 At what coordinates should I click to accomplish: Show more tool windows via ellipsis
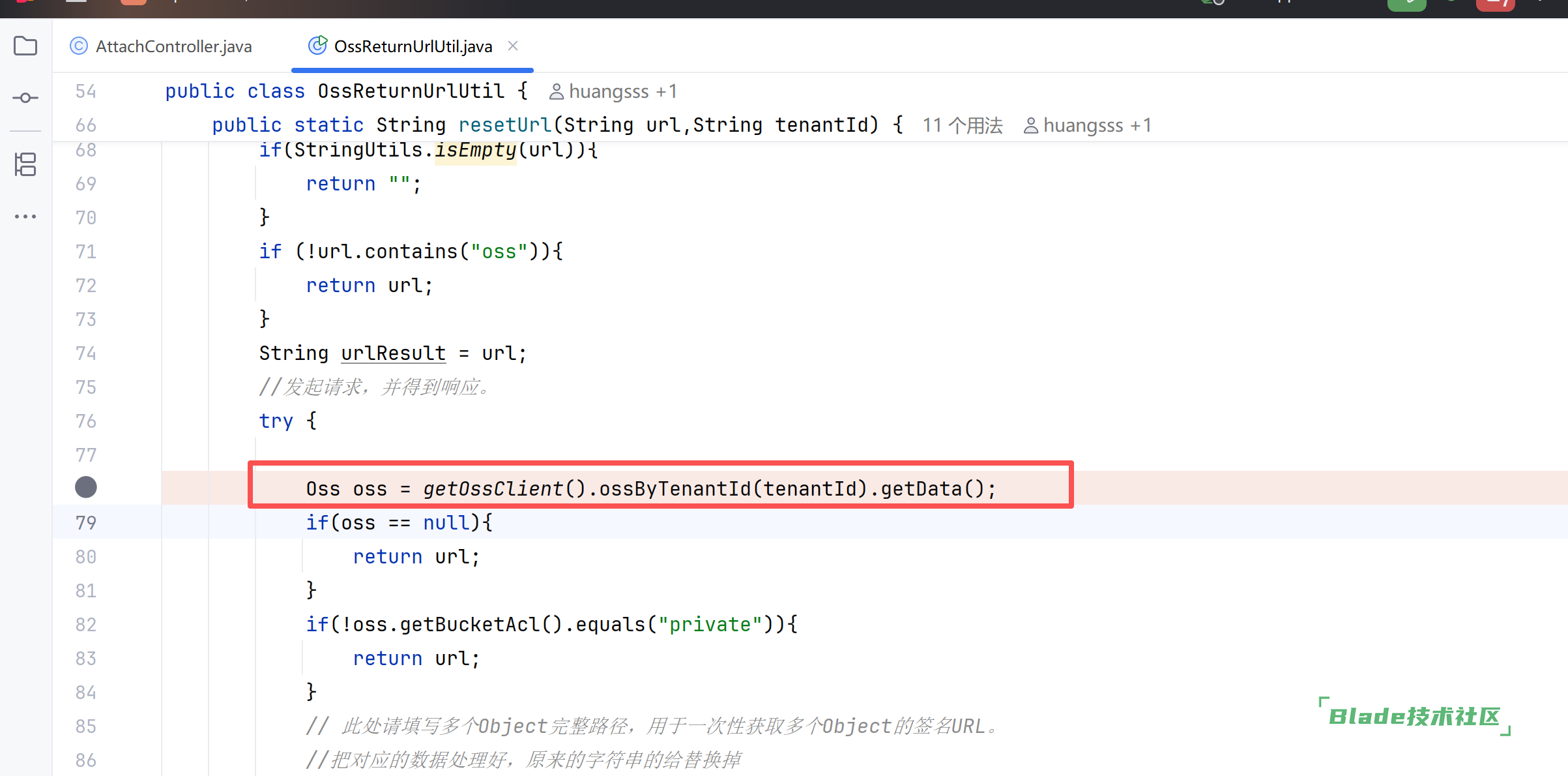[x=25, y=216]
